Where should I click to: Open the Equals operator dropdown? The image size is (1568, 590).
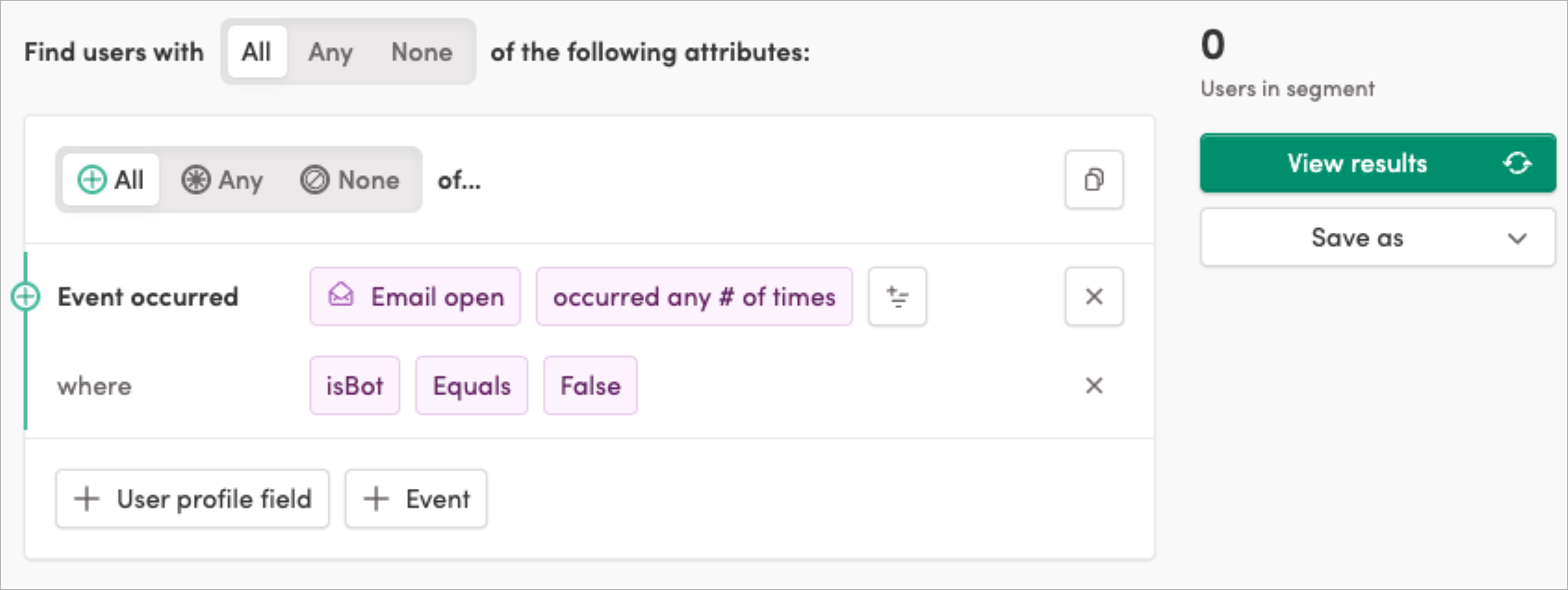coord(471,386)
